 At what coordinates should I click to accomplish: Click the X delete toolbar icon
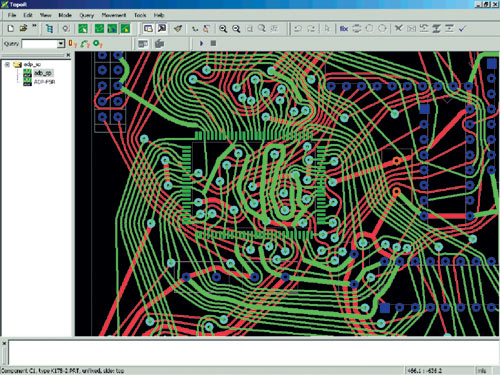tap(398, 28)
